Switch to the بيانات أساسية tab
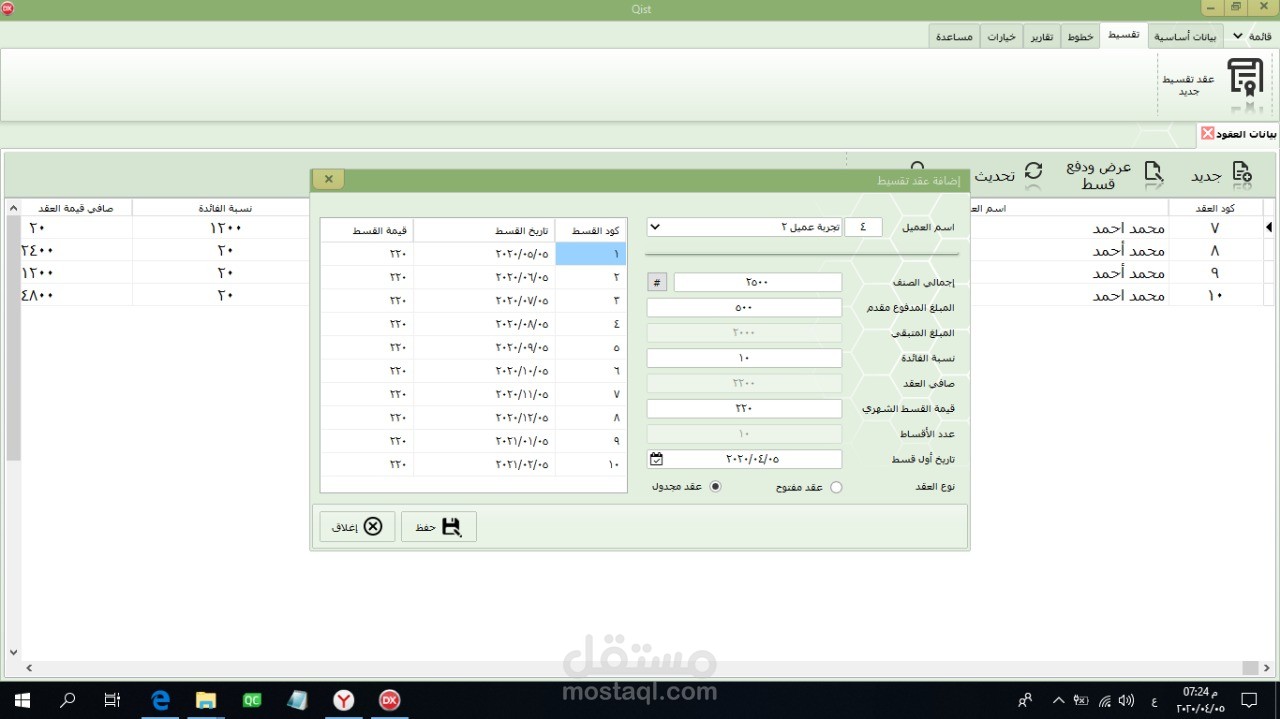 1185,36
